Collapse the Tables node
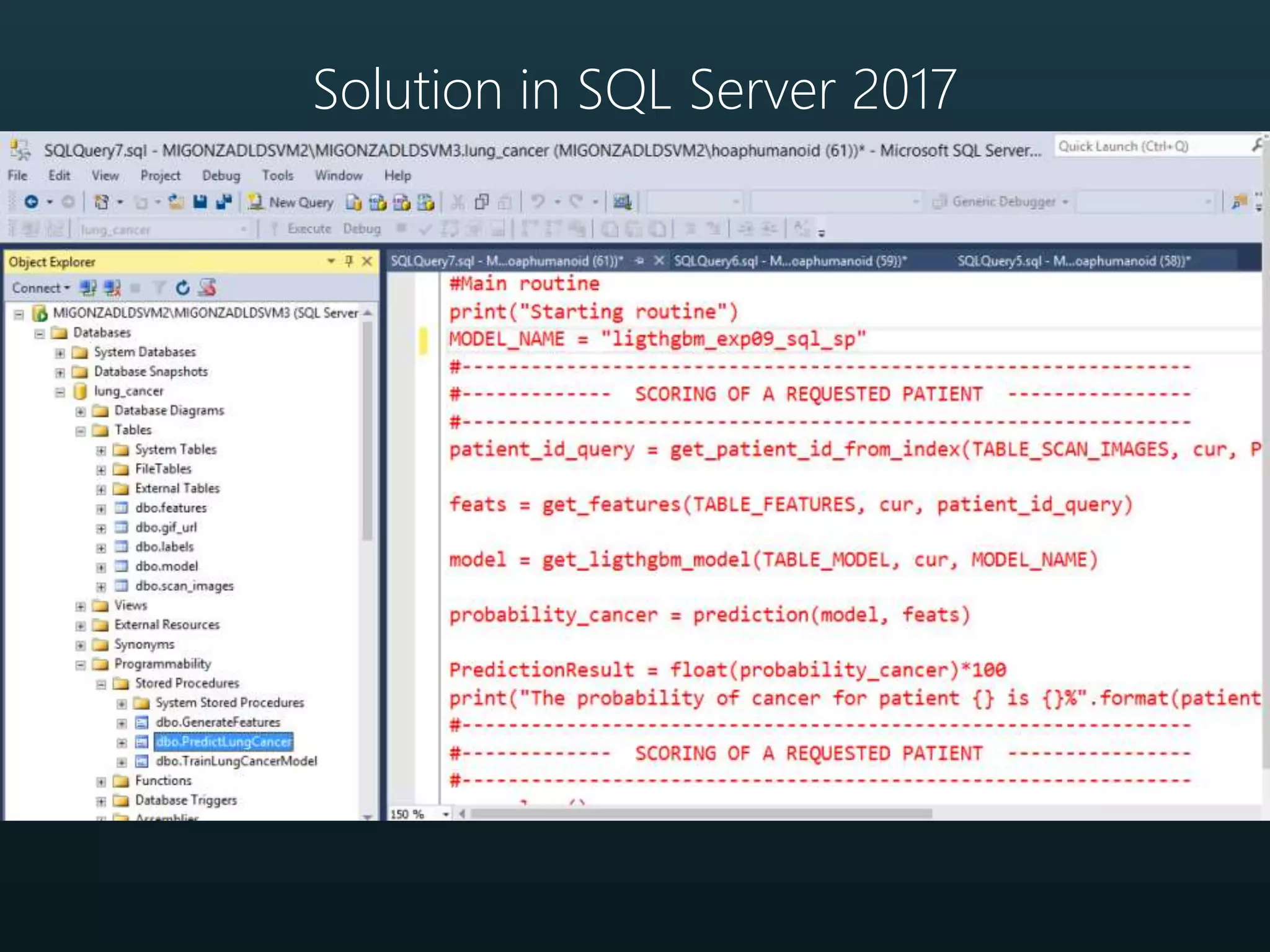This screenshot has width=1270, height=952. (81, 431)
